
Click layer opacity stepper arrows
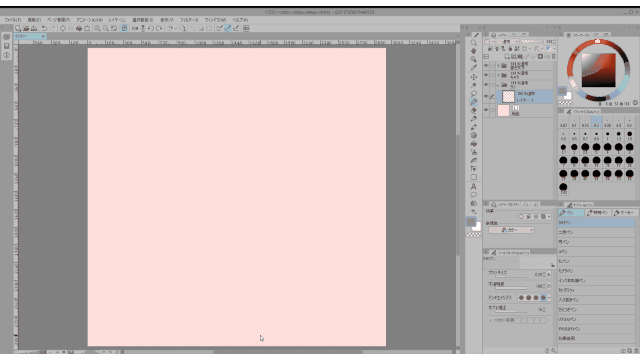point(554,42)
